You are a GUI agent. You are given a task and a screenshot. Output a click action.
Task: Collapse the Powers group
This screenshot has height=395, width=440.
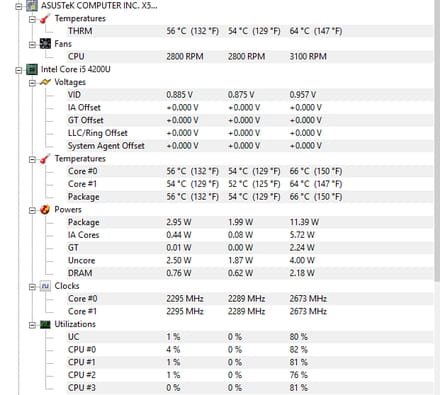(32, 210)
